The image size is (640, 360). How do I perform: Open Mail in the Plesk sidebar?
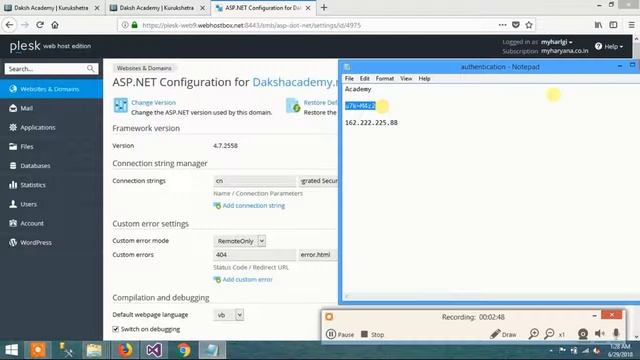(x=51, y=108)
